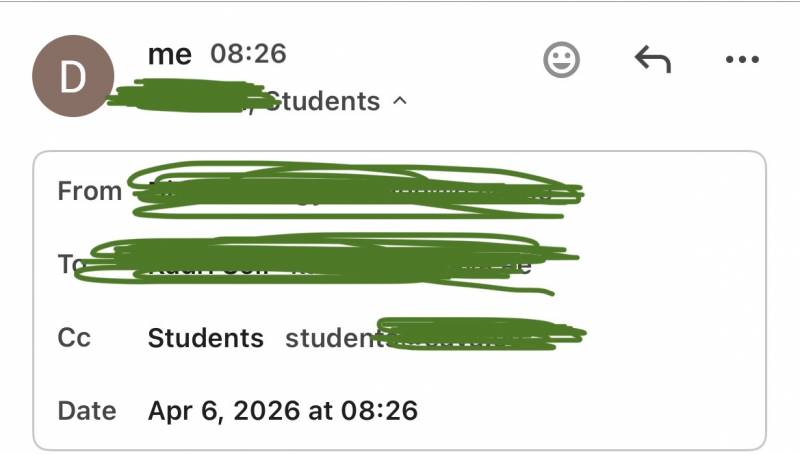Click the brown "D" sender avatar
Viewport: 800px width, 454px height.
(x=73, y=76)
